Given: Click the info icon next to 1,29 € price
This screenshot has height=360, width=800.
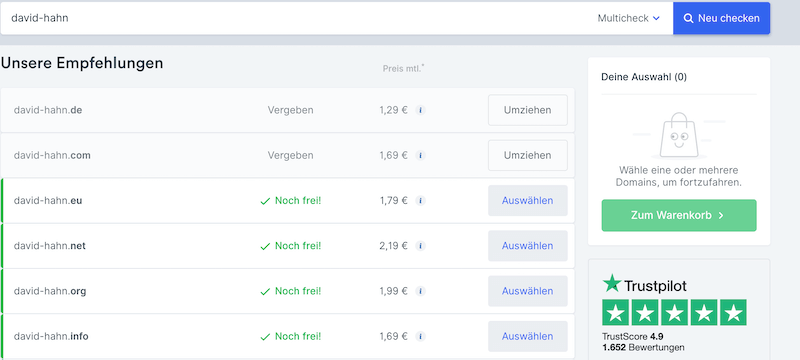Looking at the screenshot, I should [420, 110].
